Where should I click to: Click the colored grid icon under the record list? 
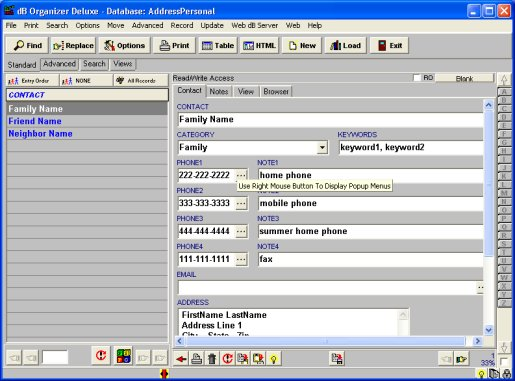[124, 356]
